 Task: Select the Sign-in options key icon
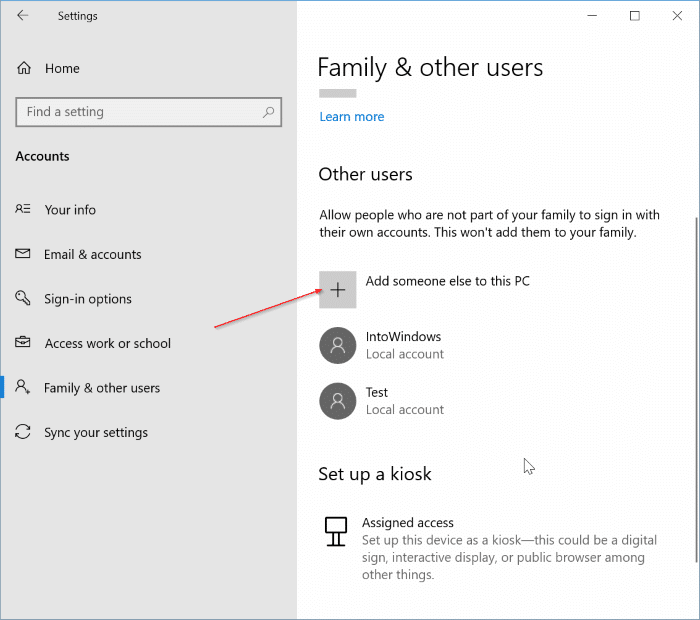coord(23,298)
